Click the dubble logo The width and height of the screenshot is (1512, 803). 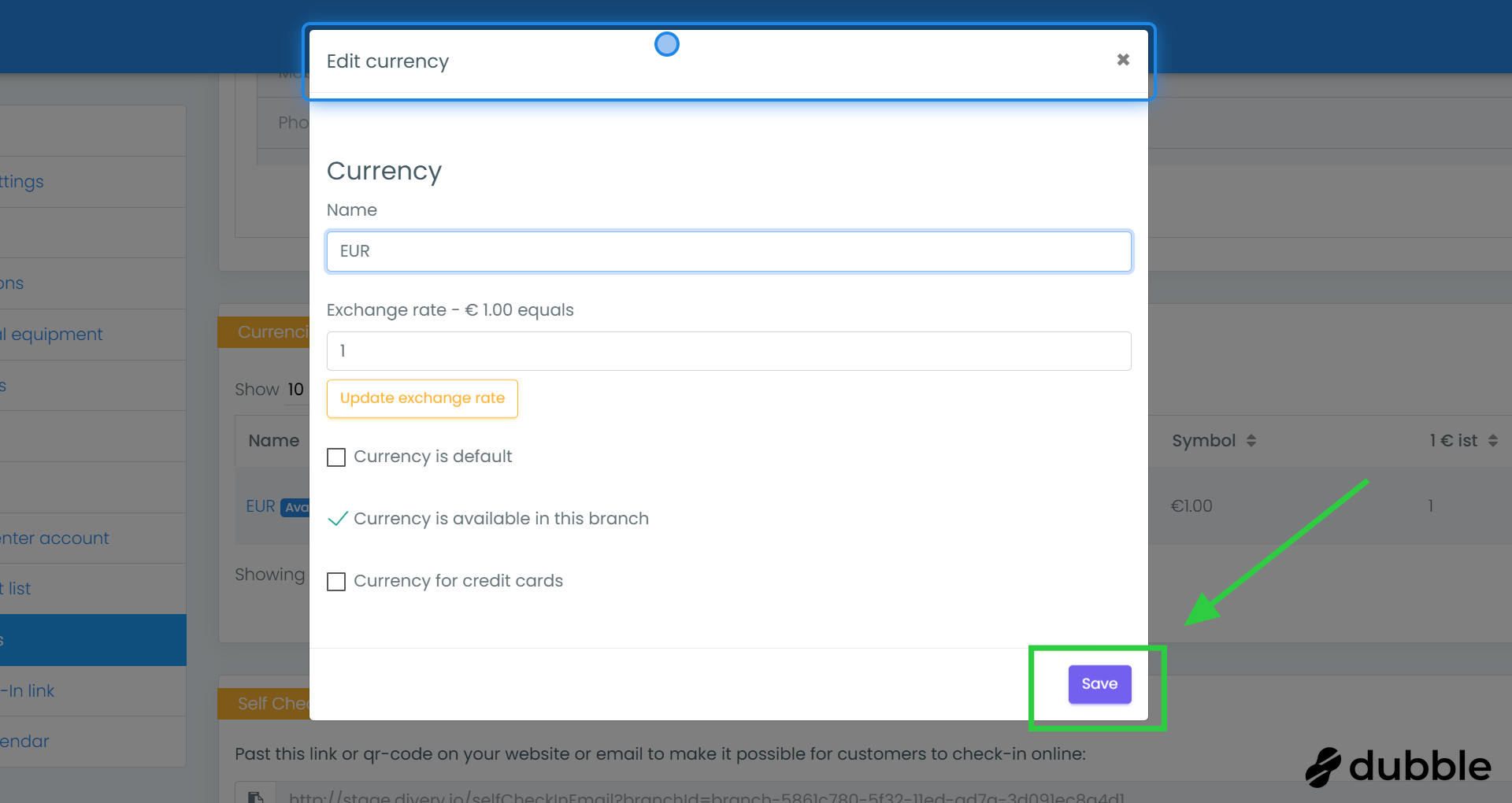coord(1399,766)
